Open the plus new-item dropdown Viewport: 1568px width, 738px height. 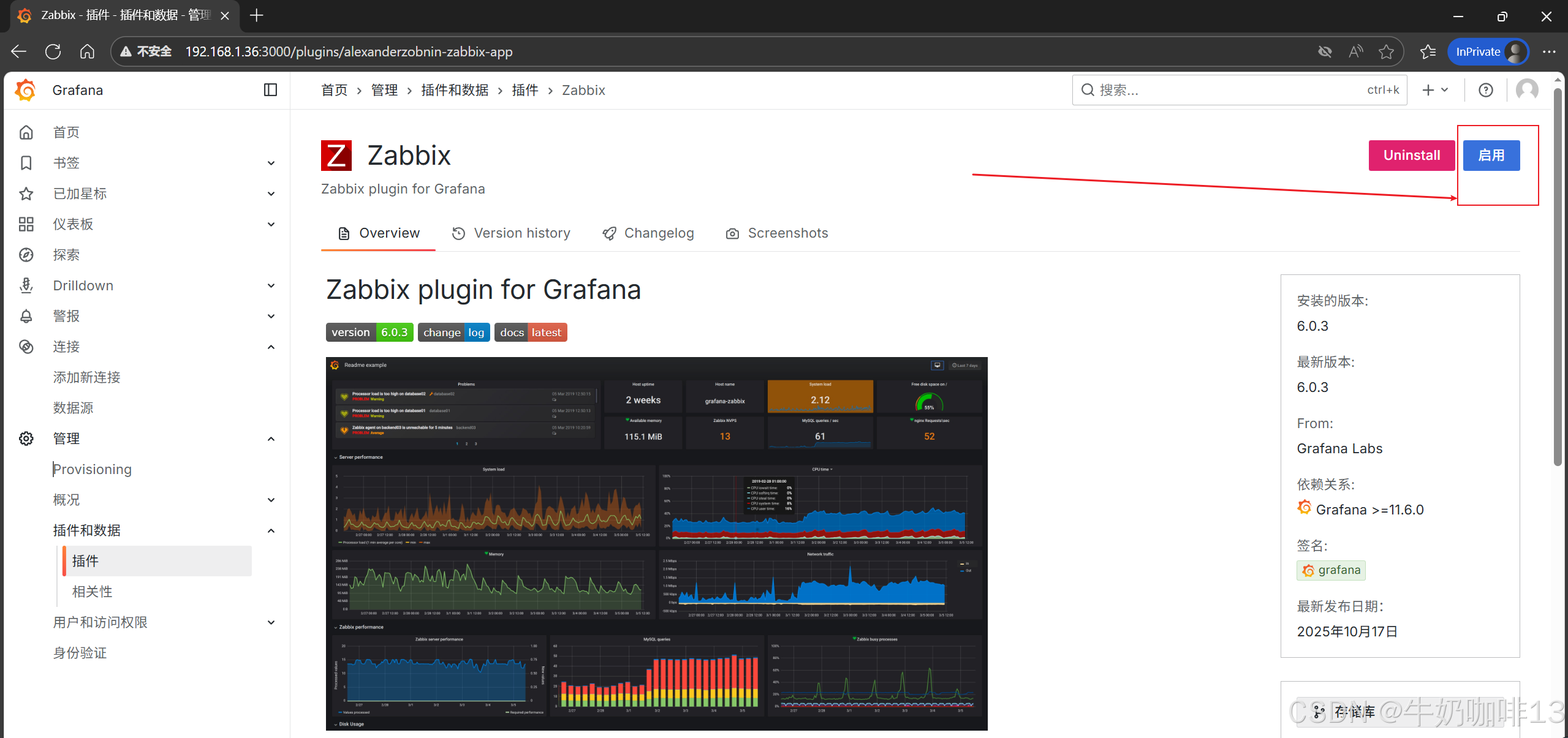click(1434, 90)
